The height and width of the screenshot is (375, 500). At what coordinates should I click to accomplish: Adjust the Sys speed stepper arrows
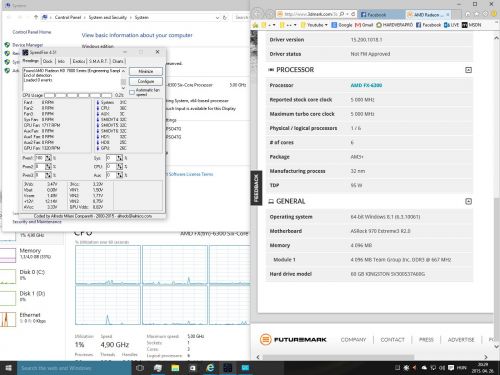click(119, 158)
